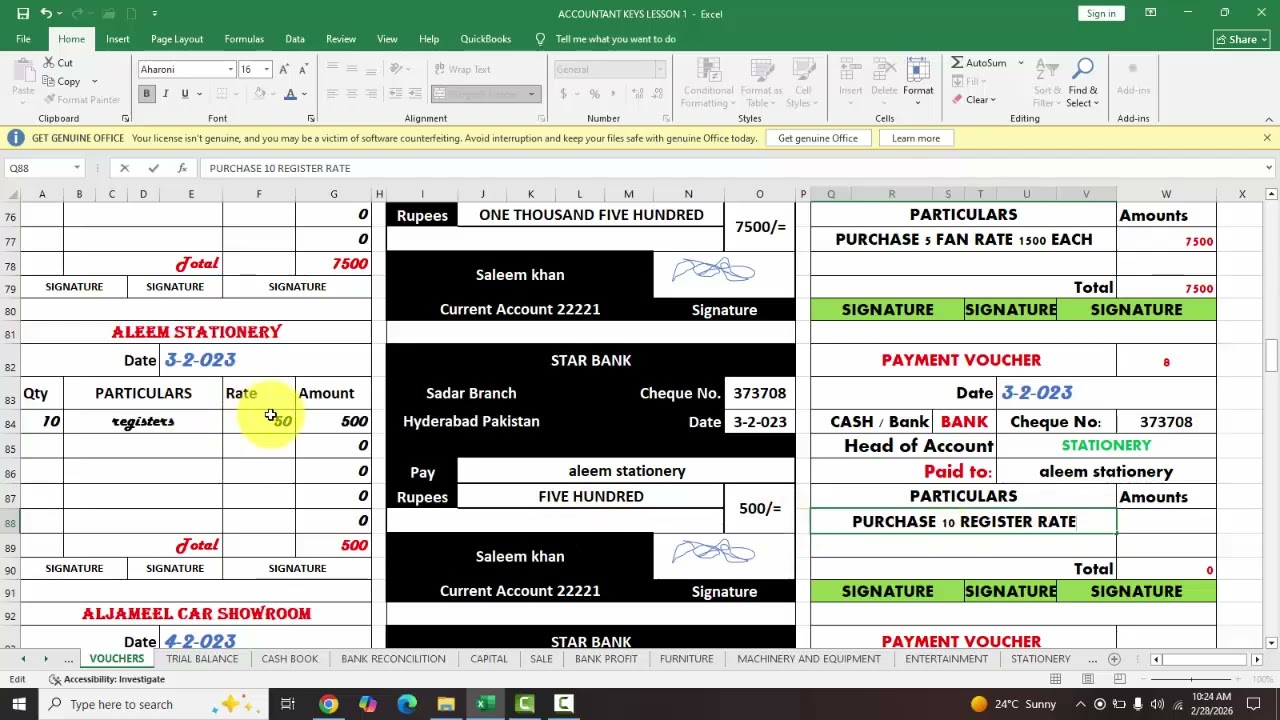This screenshot has width=1280, height=720.
Task: Switch to the BANK RECONCILITION sheet
Action: coord(393,659)
